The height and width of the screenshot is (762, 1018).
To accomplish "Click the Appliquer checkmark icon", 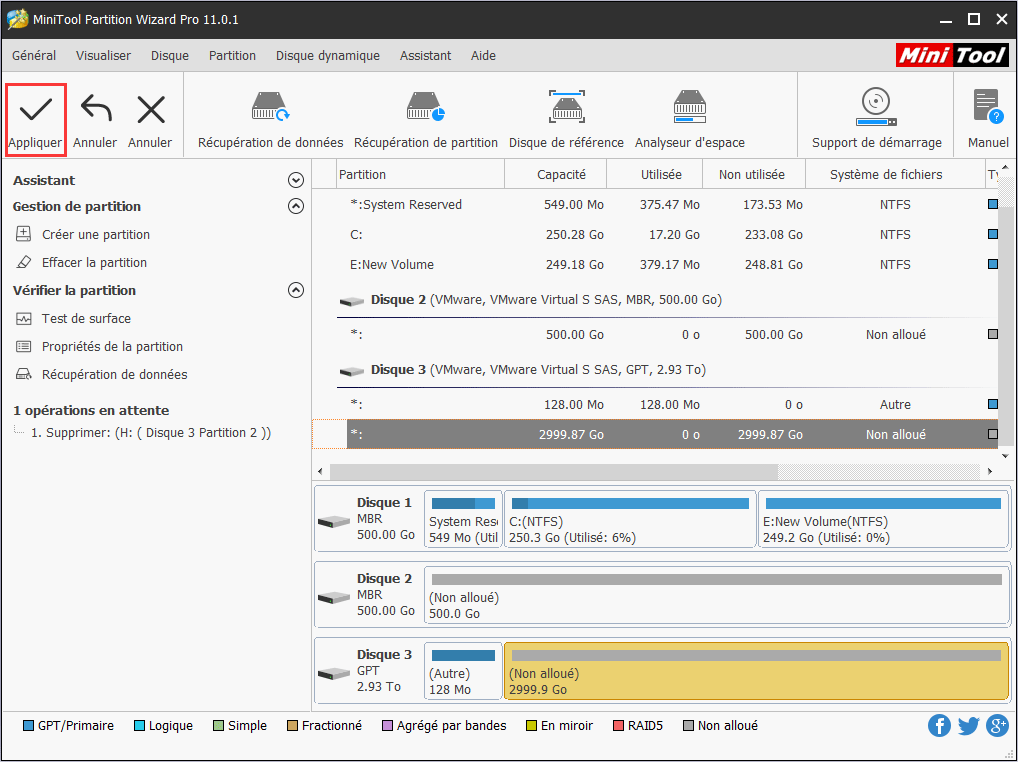I will pos(35,110).
